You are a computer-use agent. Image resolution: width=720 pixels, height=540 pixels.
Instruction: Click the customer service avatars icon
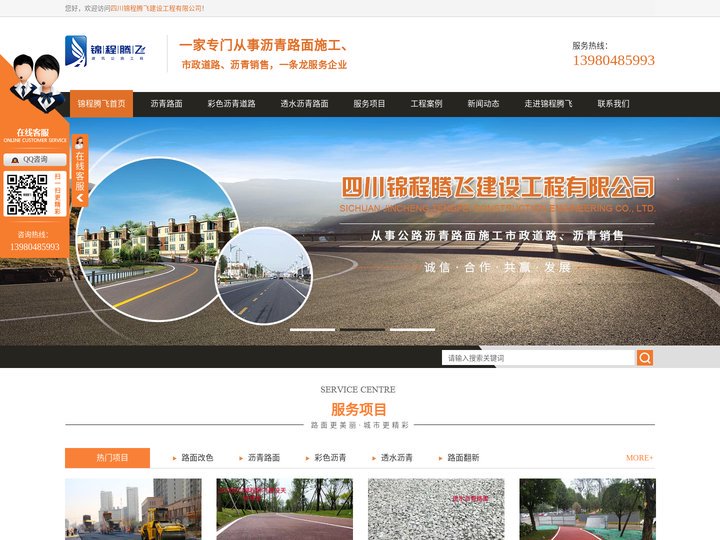pos(38,83)
